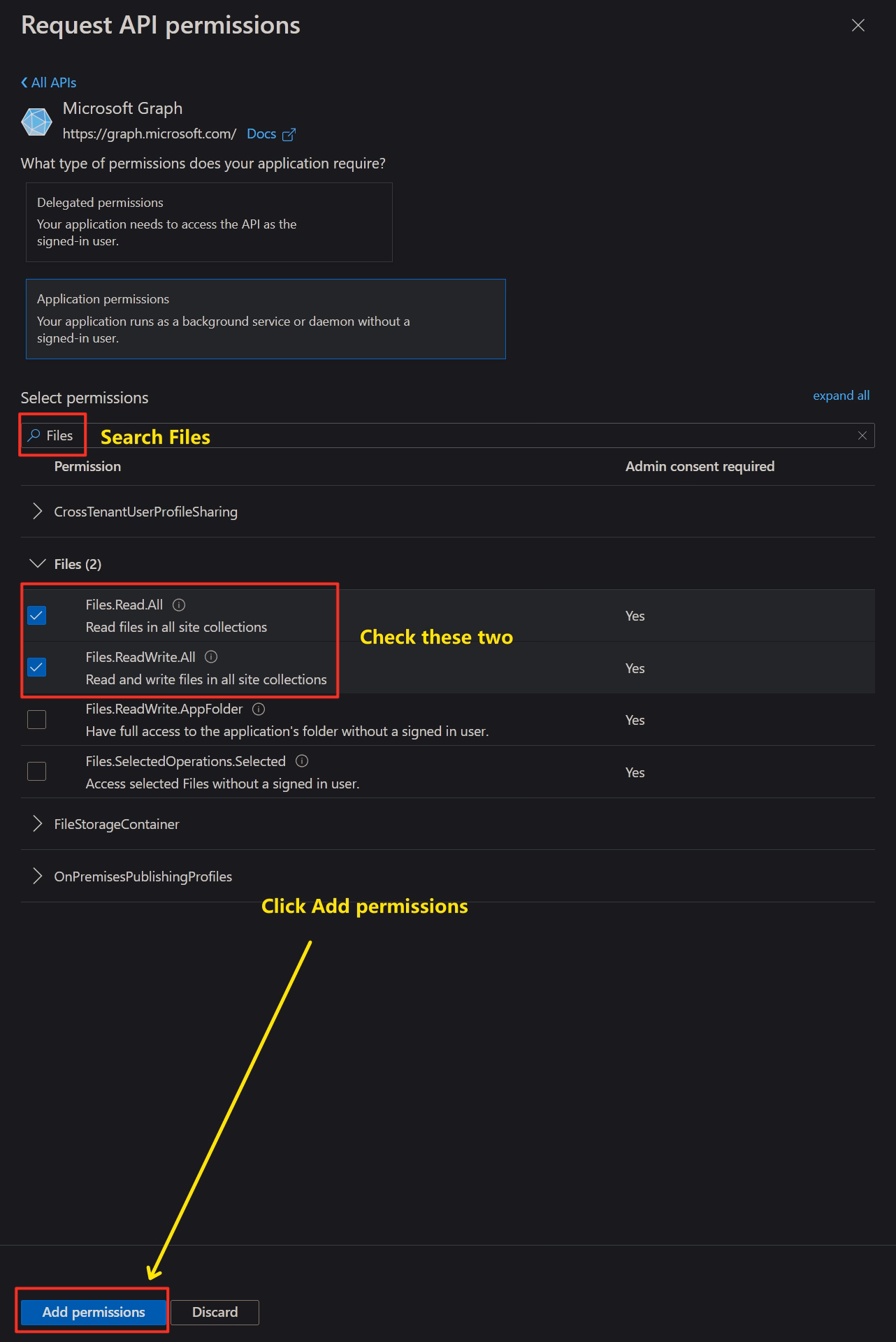Go back to All APIs
This screenshot has height=1342, width=896.
tap(49, 82)
